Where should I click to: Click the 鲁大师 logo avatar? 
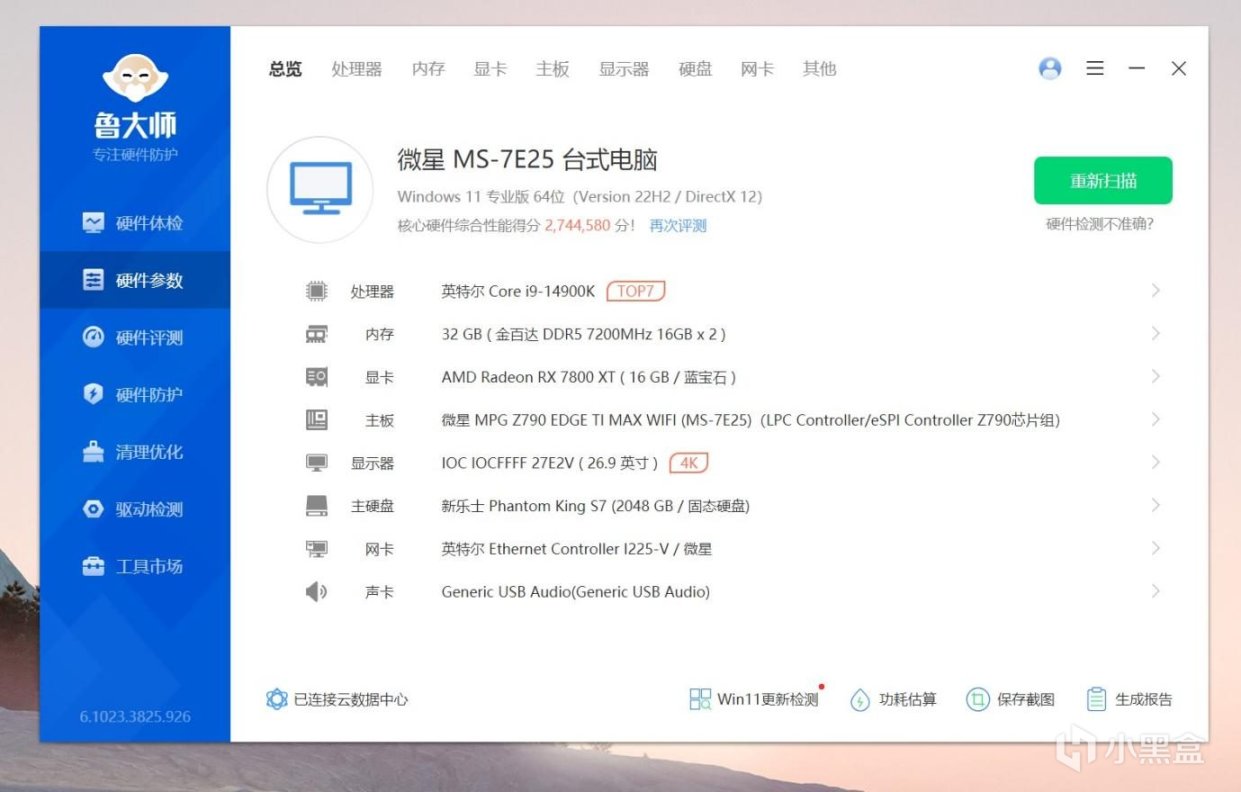pyautogui.click(x=135, y=80)
